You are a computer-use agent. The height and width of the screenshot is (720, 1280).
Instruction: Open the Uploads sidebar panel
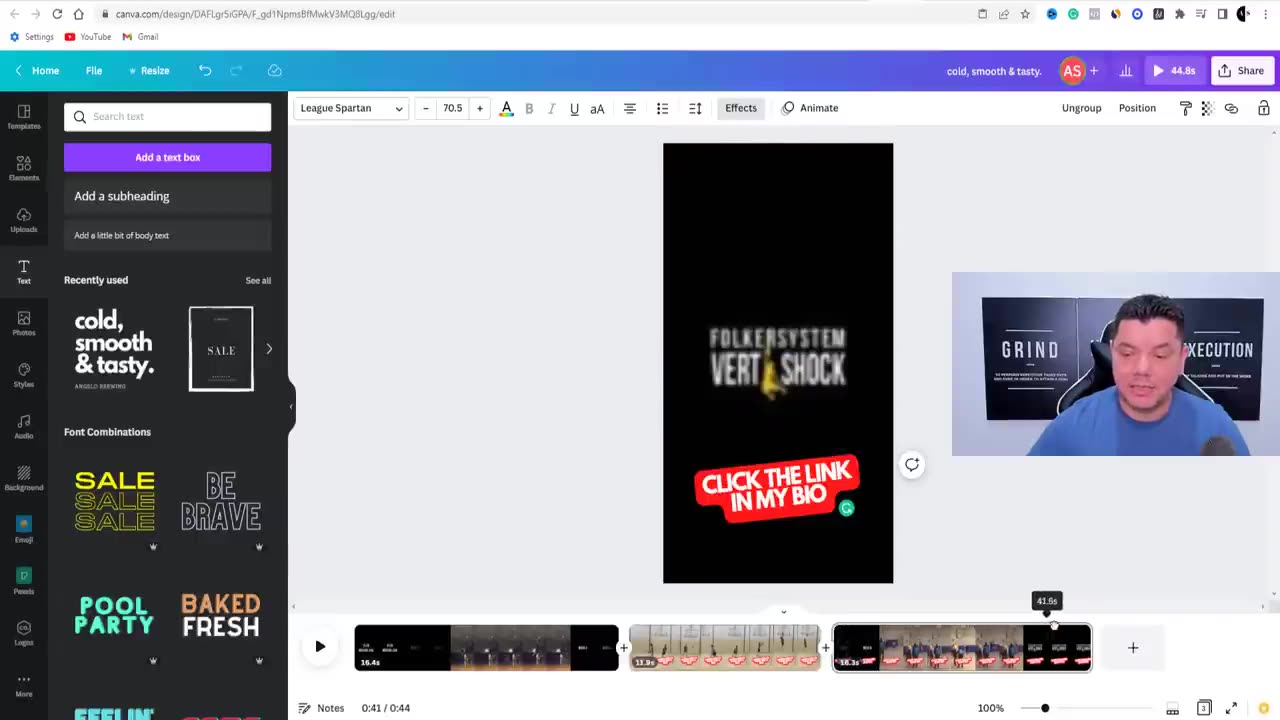coord(24,220)
